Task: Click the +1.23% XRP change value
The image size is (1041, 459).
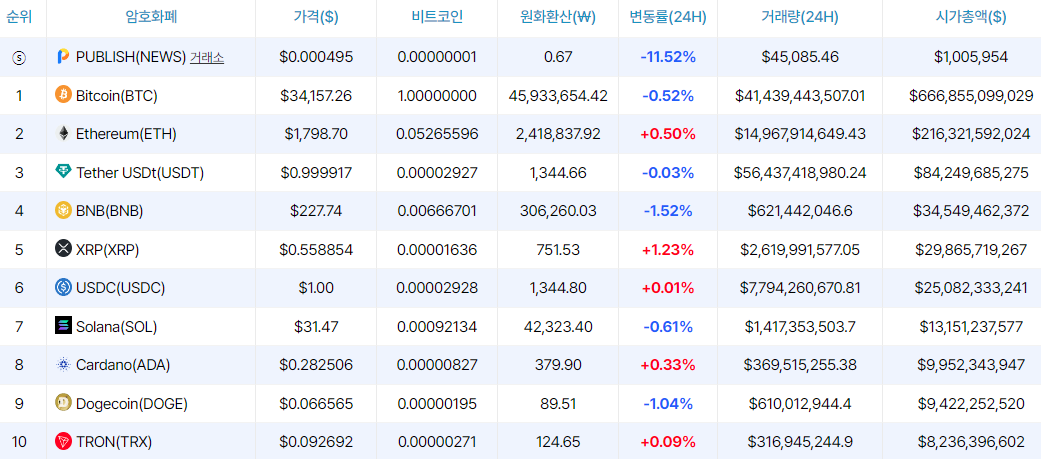Action: 668,250
